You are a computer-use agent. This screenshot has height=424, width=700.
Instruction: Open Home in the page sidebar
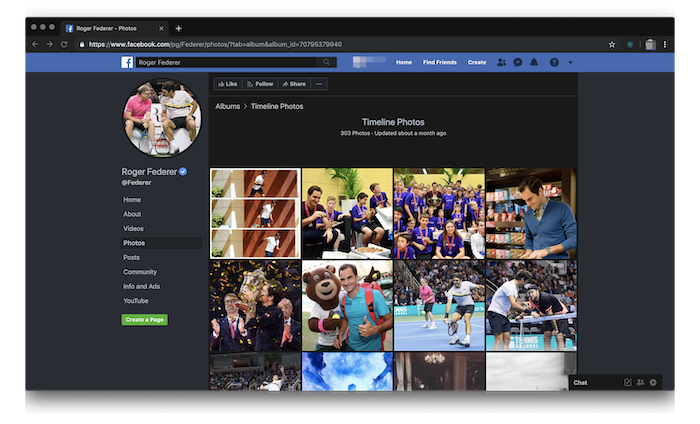pyautogui.click(x=132, y=200)
